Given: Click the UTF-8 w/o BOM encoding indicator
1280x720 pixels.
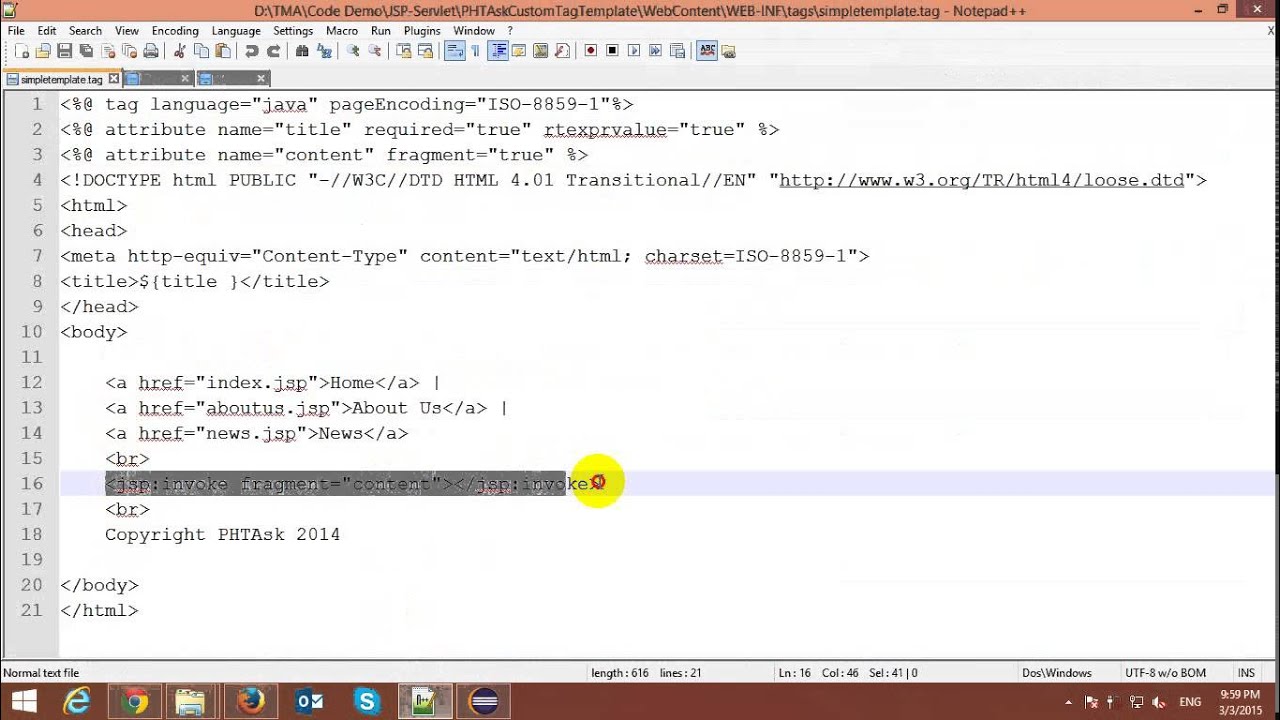Looking at the screenshot, I should tap(1165, 673).
